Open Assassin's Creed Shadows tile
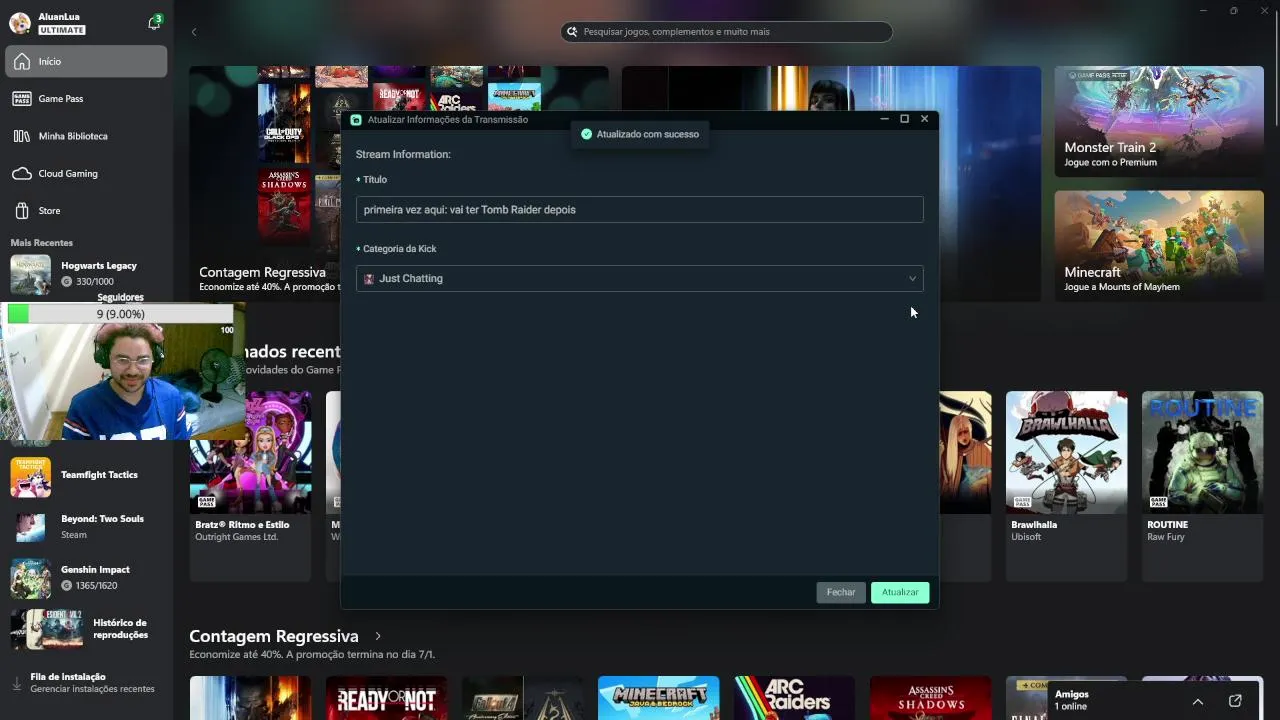The height and width of the screenshot is (720, 1280). point(930,698)
